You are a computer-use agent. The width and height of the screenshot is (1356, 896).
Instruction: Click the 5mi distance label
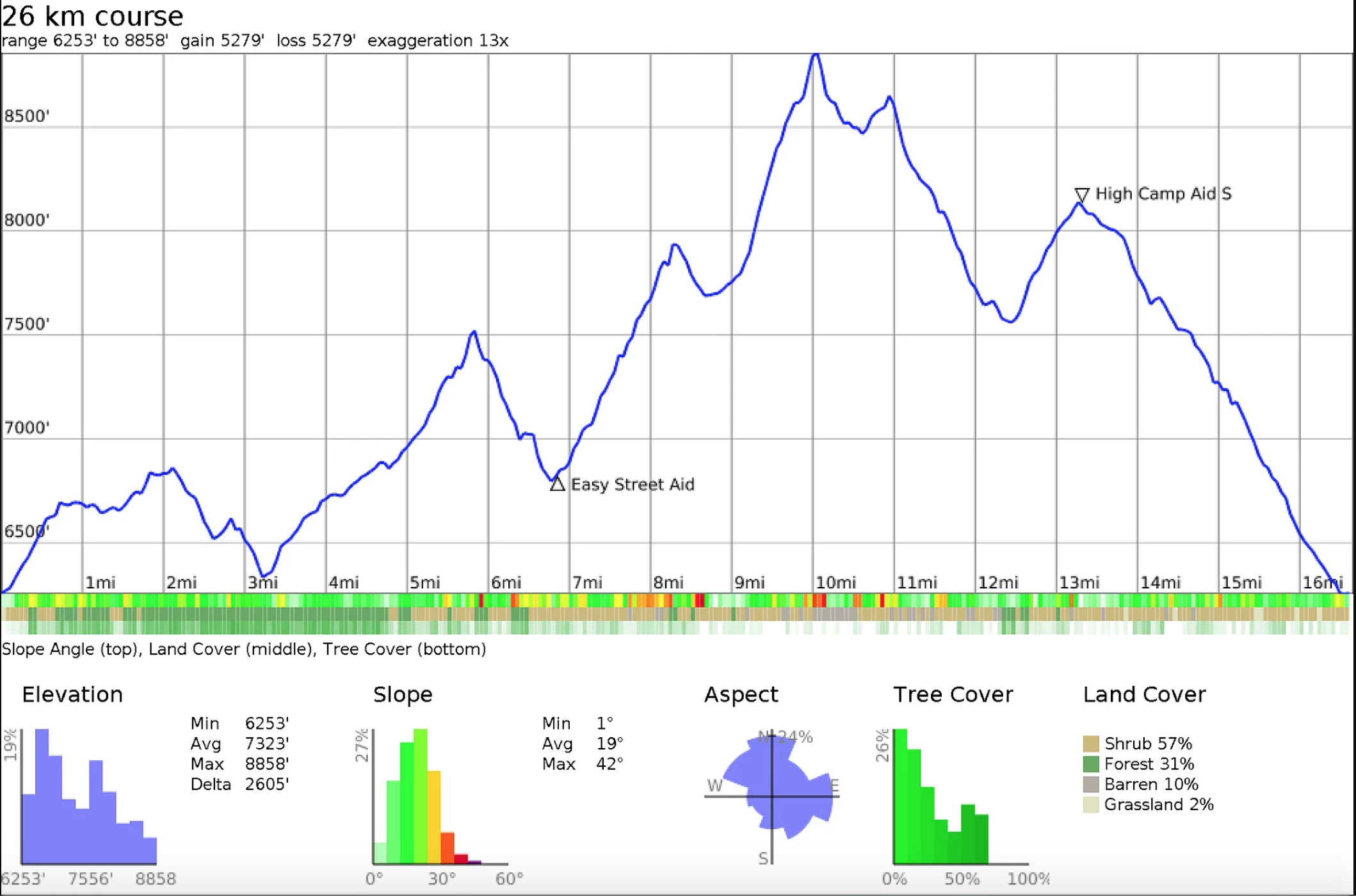coord(425,583)
